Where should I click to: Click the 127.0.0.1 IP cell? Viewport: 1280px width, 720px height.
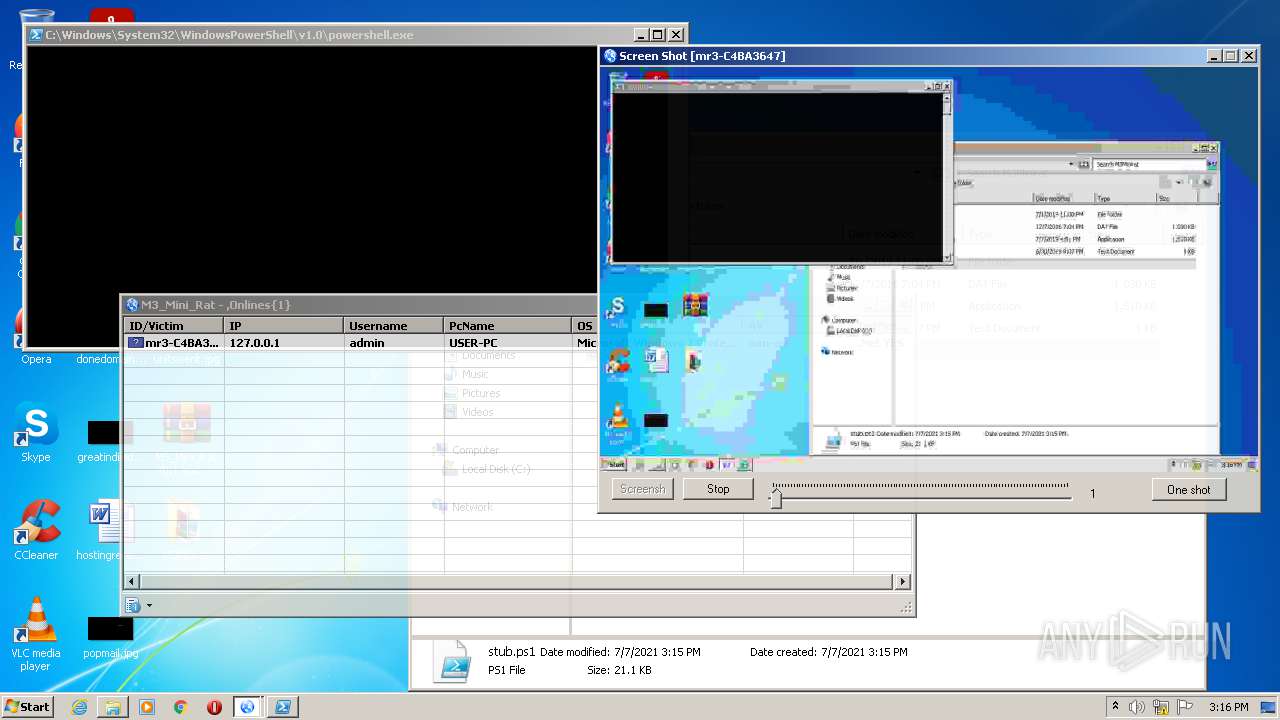[x=255, y=343]
